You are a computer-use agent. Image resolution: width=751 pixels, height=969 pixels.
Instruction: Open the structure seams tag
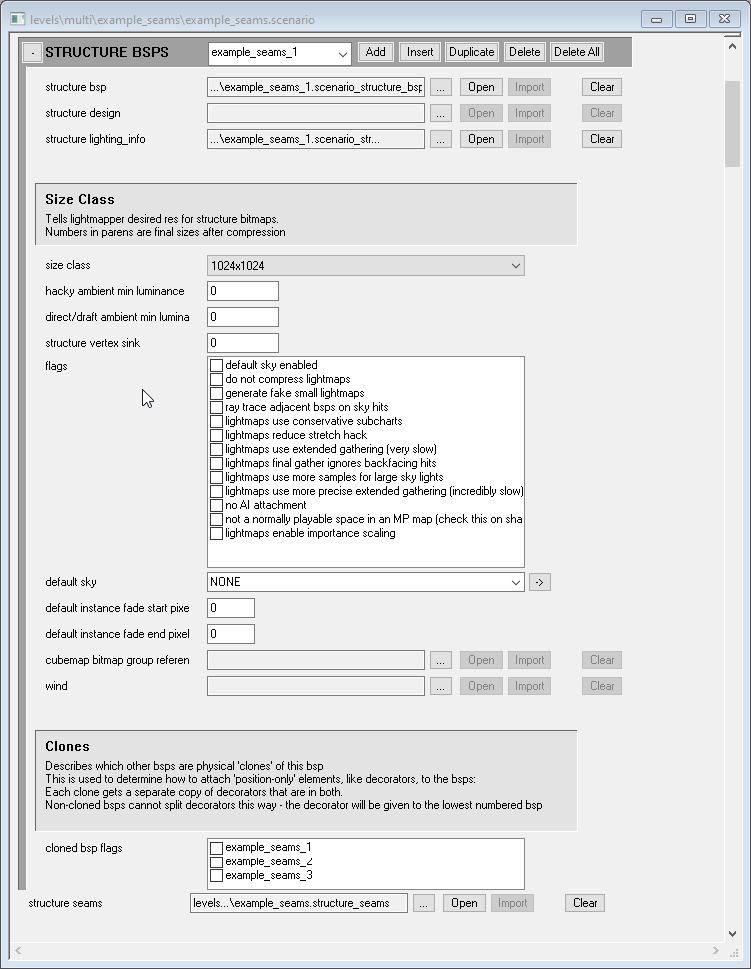pos(464,903)
